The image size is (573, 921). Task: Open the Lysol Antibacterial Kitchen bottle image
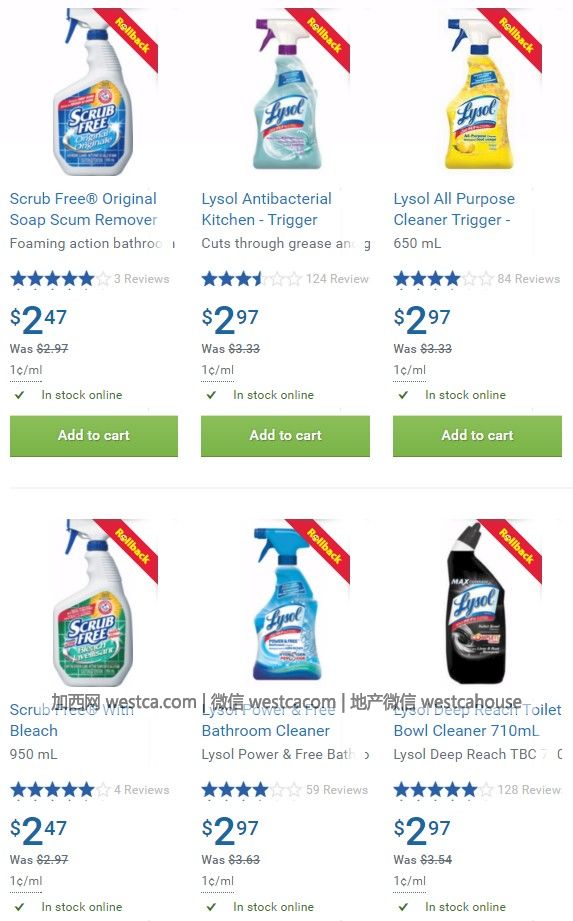(x=285, y=93)
